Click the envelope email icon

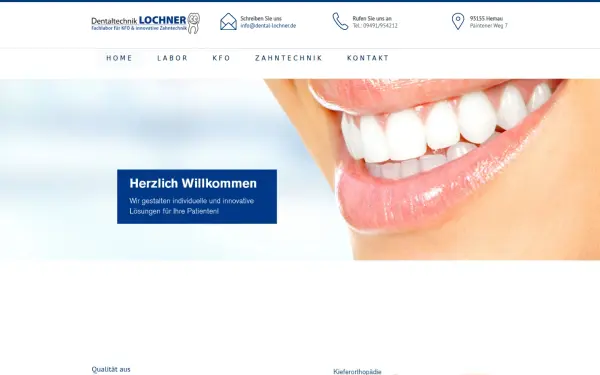(228, 22)
